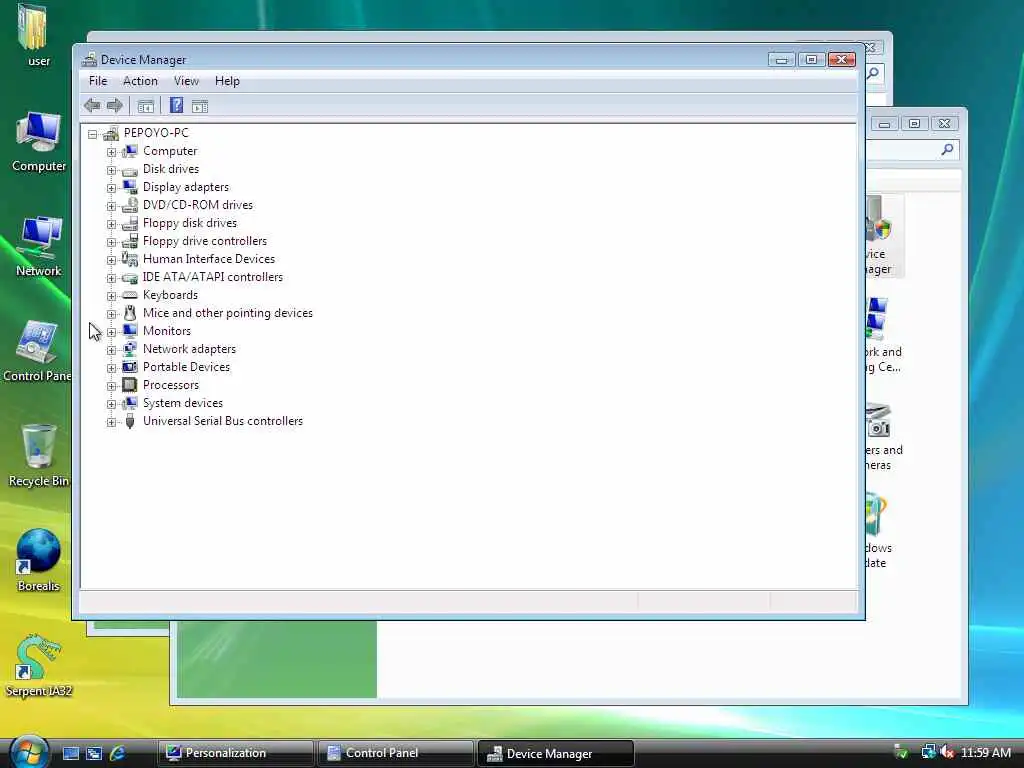This screenshot has height=768, width=1024.
Task: Select the Network desktop icon
Action: click(39, 246)
